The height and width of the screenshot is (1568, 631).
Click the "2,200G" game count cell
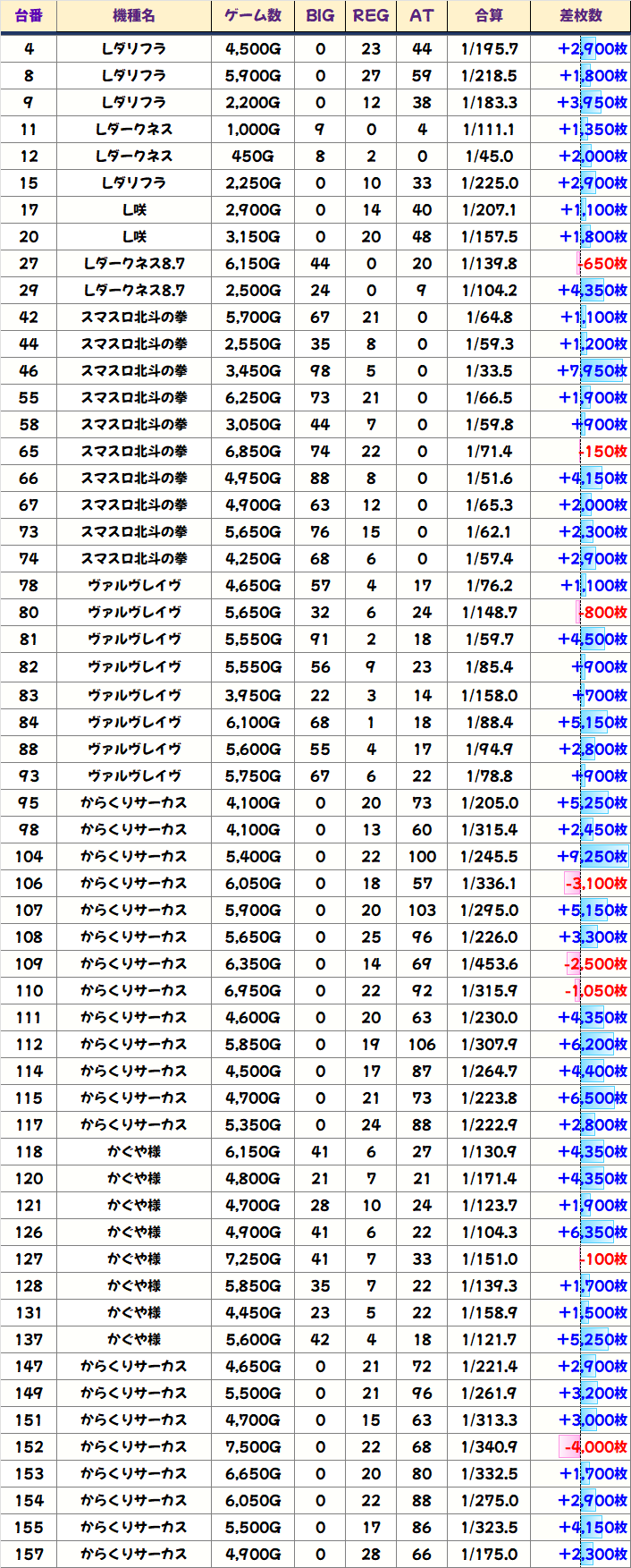click(x=253, y=103)
